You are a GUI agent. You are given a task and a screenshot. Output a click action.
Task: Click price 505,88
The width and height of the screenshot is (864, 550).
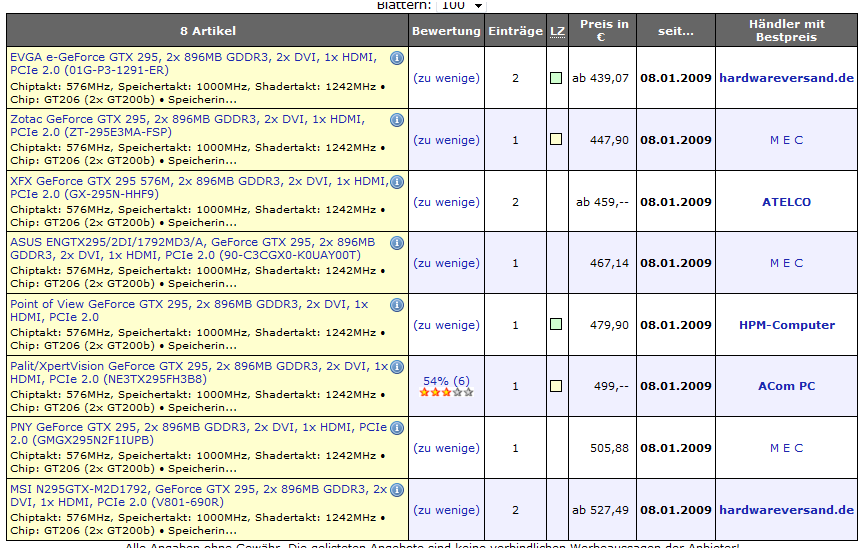(x=609, y=448)
